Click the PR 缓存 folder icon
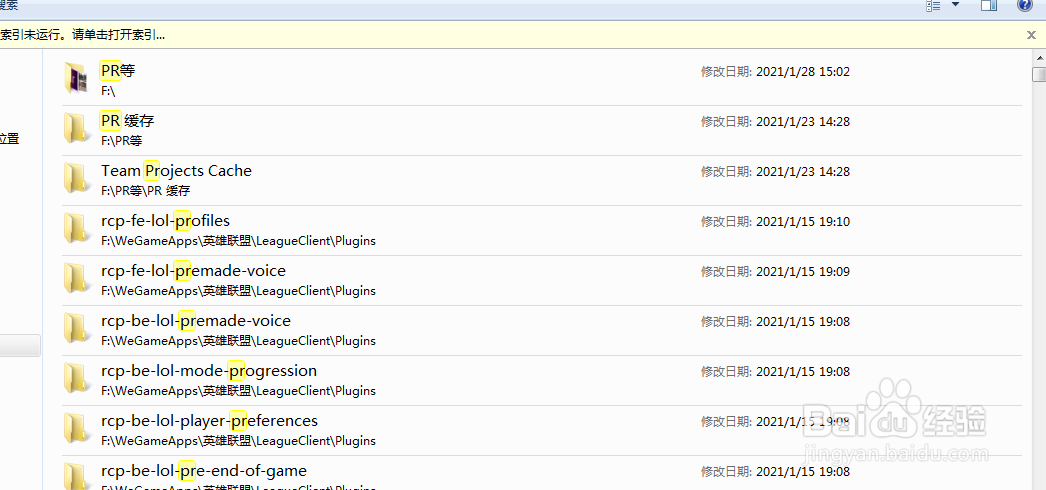The image size is (1046, 490). click(x=75, y=128)
